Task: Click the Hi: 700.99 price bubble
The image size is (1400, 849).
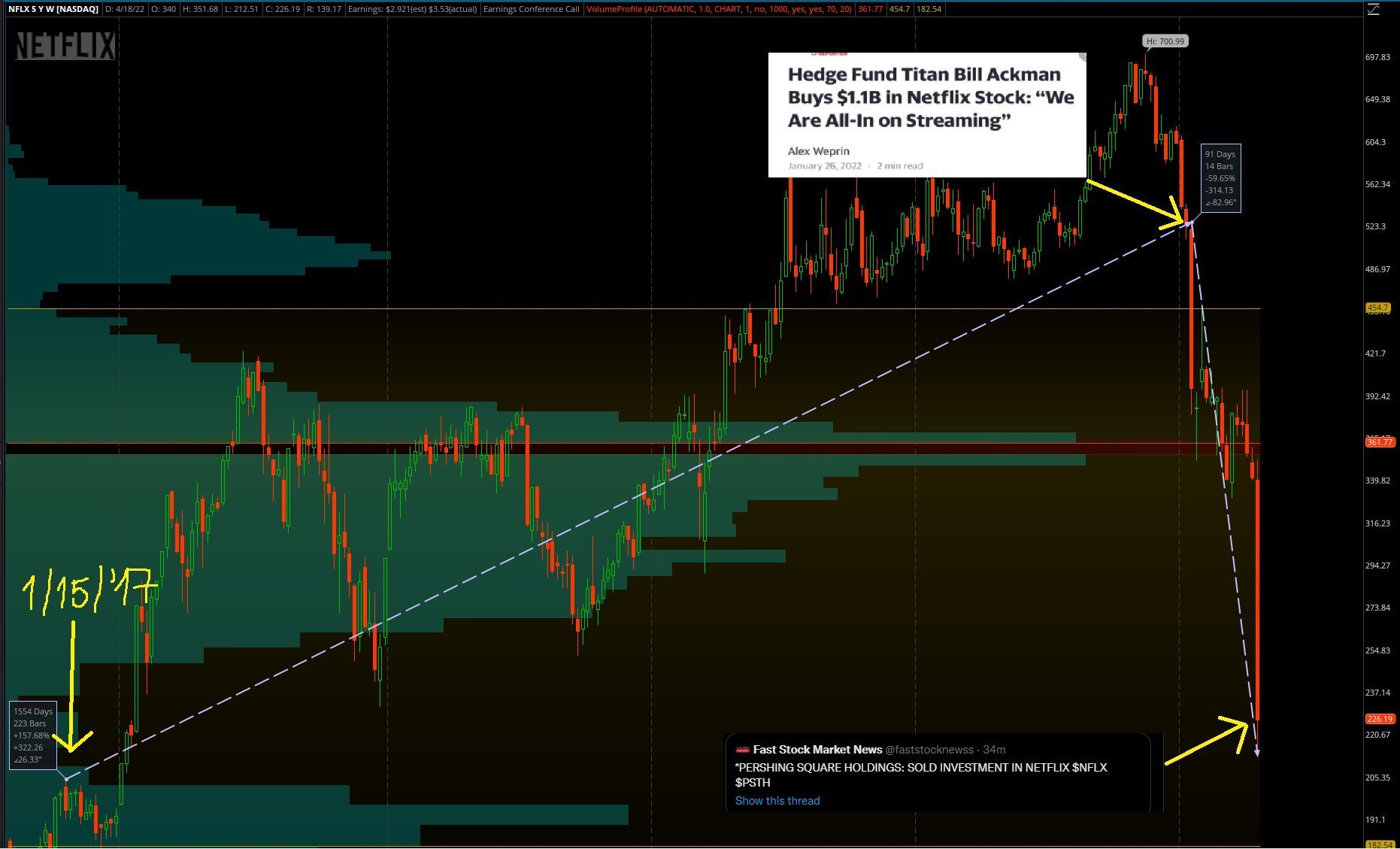Action: [x=1165, y=41]
